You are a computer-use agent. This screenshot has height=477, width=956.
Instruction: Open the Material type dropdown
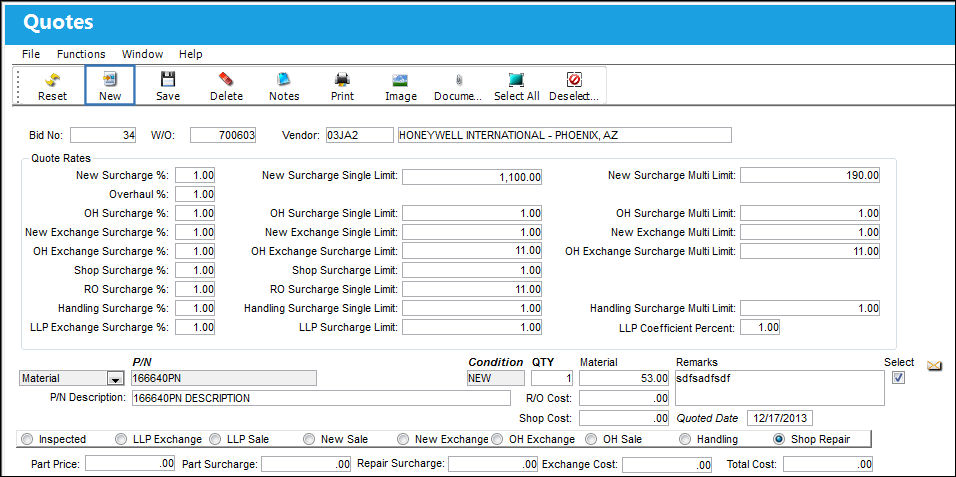click(115, 379)
